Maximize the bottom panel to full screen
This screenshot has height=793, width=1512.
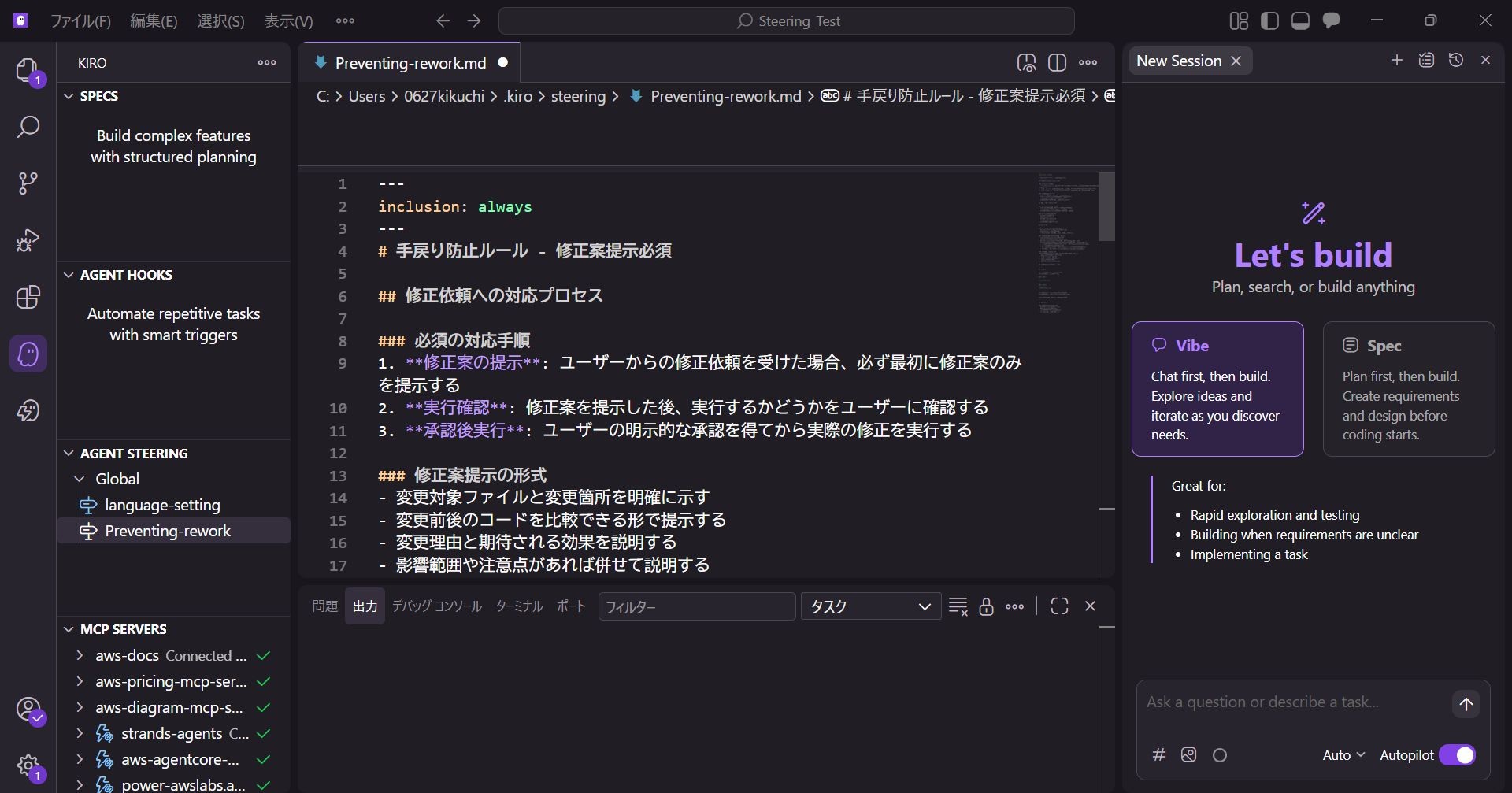(x=1059, y=606)
